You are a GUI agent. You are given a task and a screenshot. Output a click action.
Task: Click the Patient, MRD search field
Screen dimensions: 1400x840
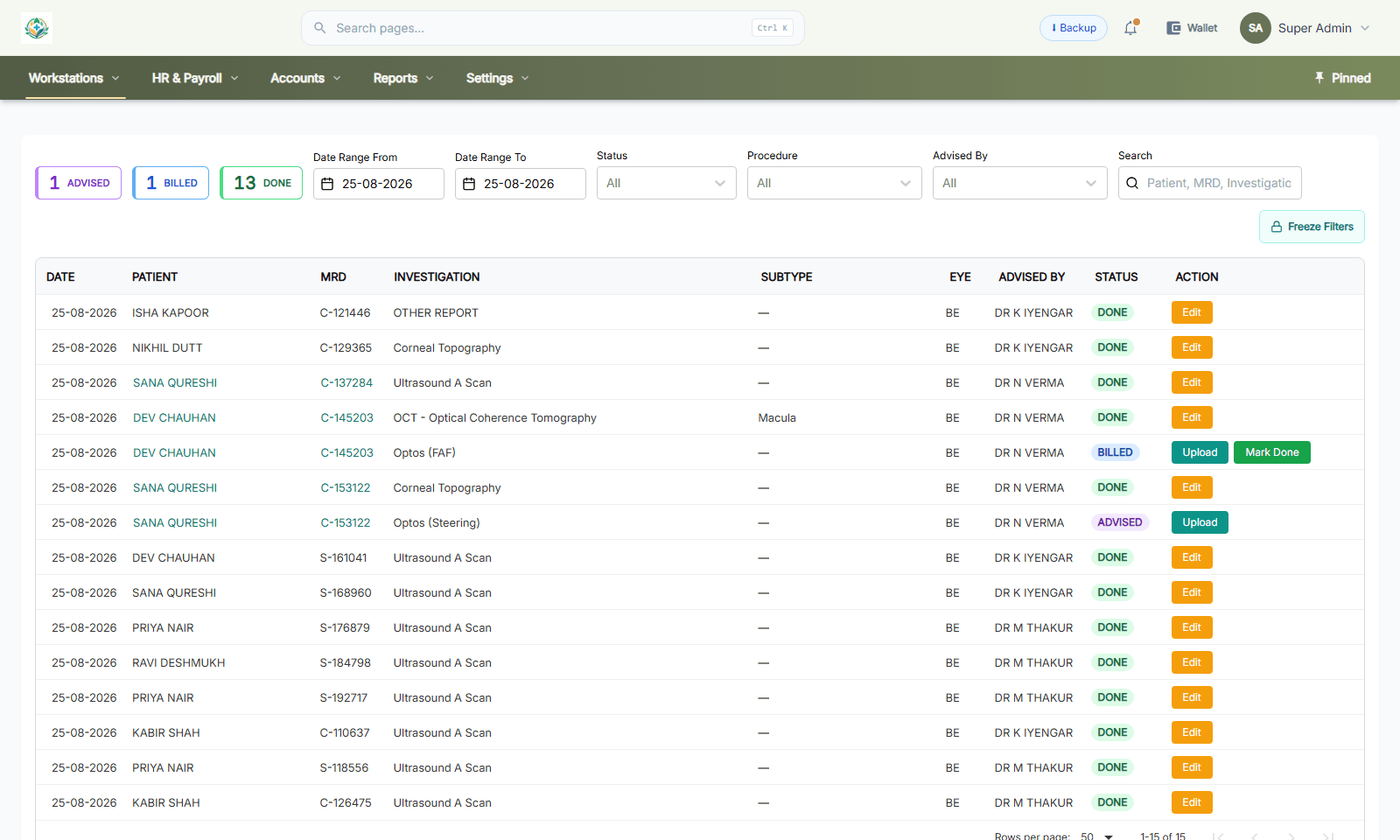(x=1210, y=183)
